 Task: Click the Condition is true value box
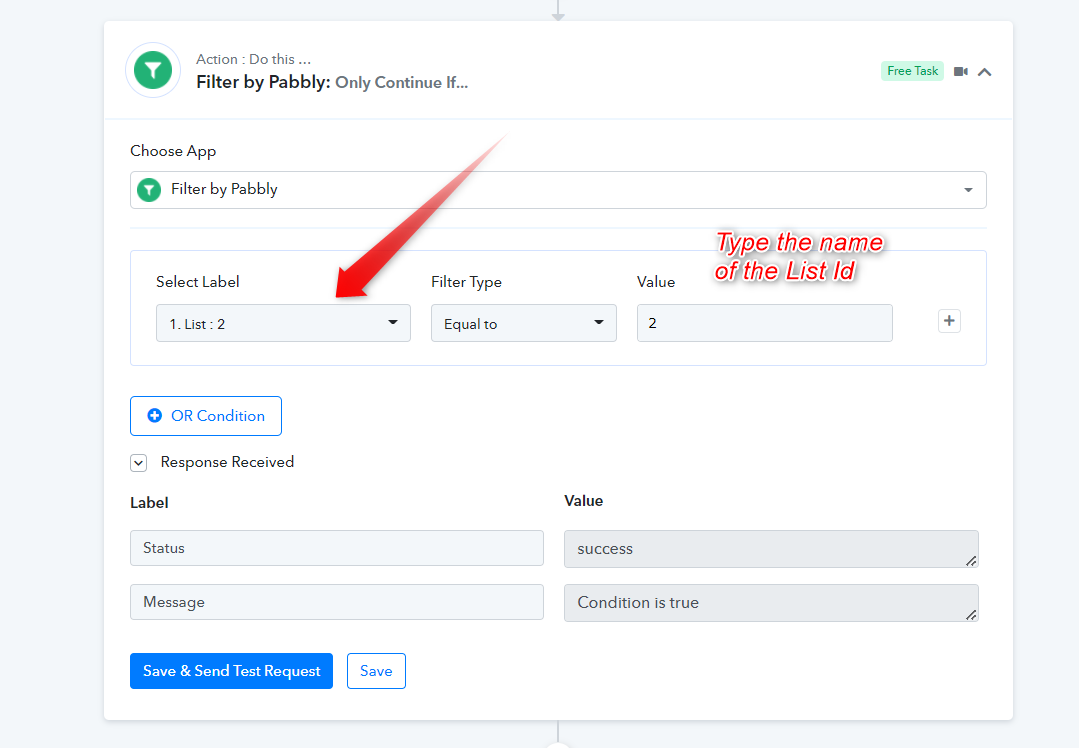(x=771, y=603)
